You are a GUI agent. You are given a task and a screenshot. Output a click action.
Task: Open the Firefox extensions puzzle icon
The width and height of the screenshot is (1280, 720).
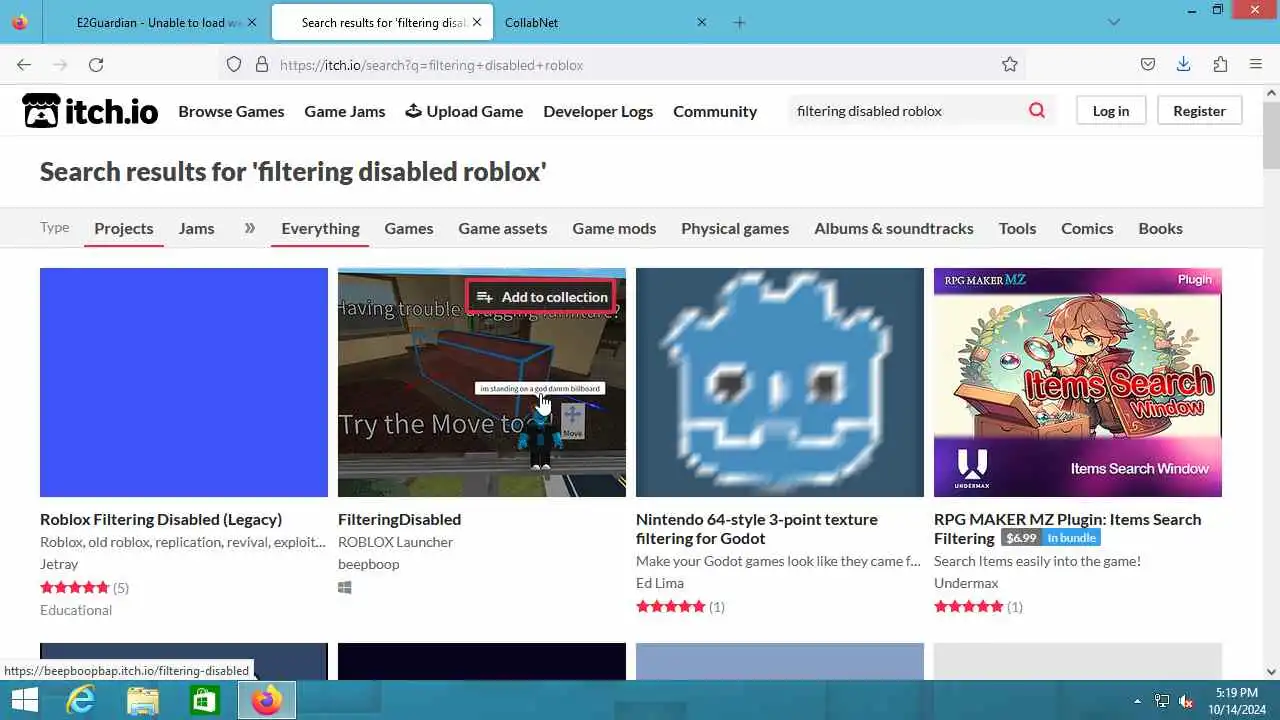(x=1220, y=65)
